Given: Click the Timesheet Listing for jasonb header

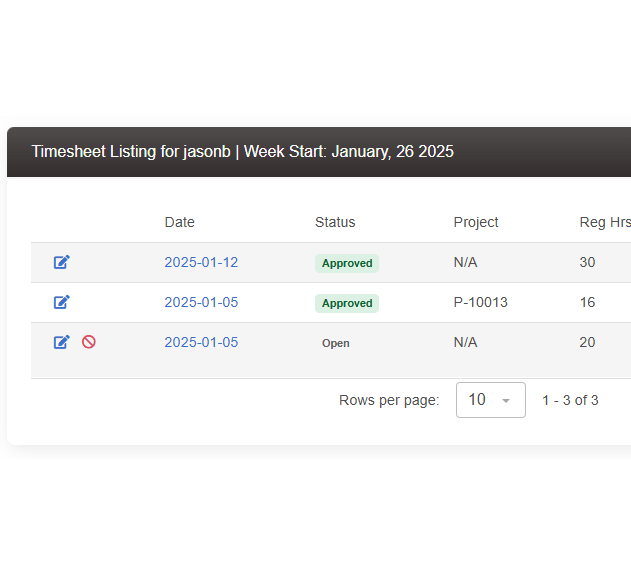Looking at the screenshot, I should (242, 152).
